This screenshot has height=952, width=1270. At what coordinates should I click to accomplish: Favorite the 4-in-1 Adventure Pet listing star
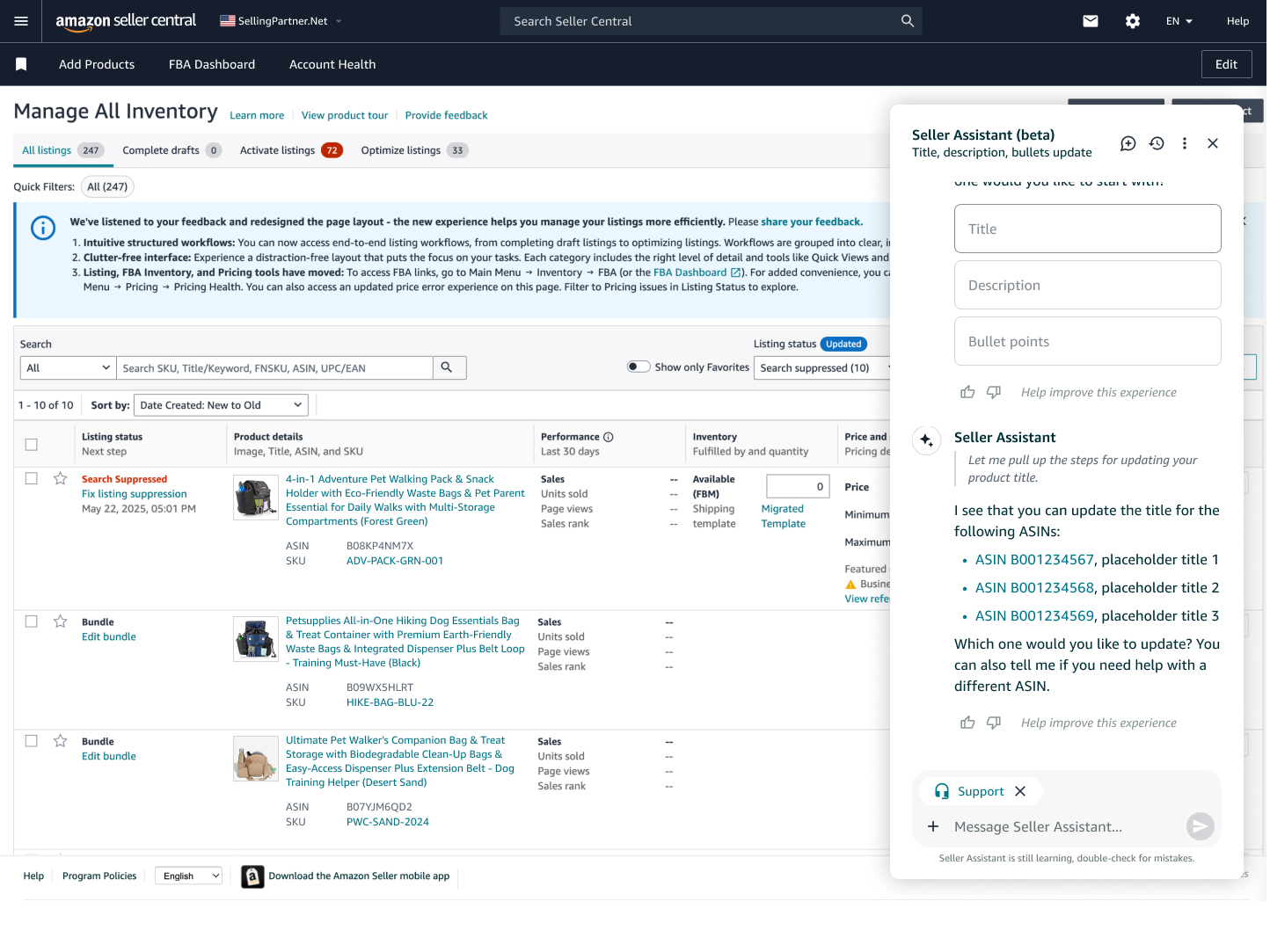point(61,479)
